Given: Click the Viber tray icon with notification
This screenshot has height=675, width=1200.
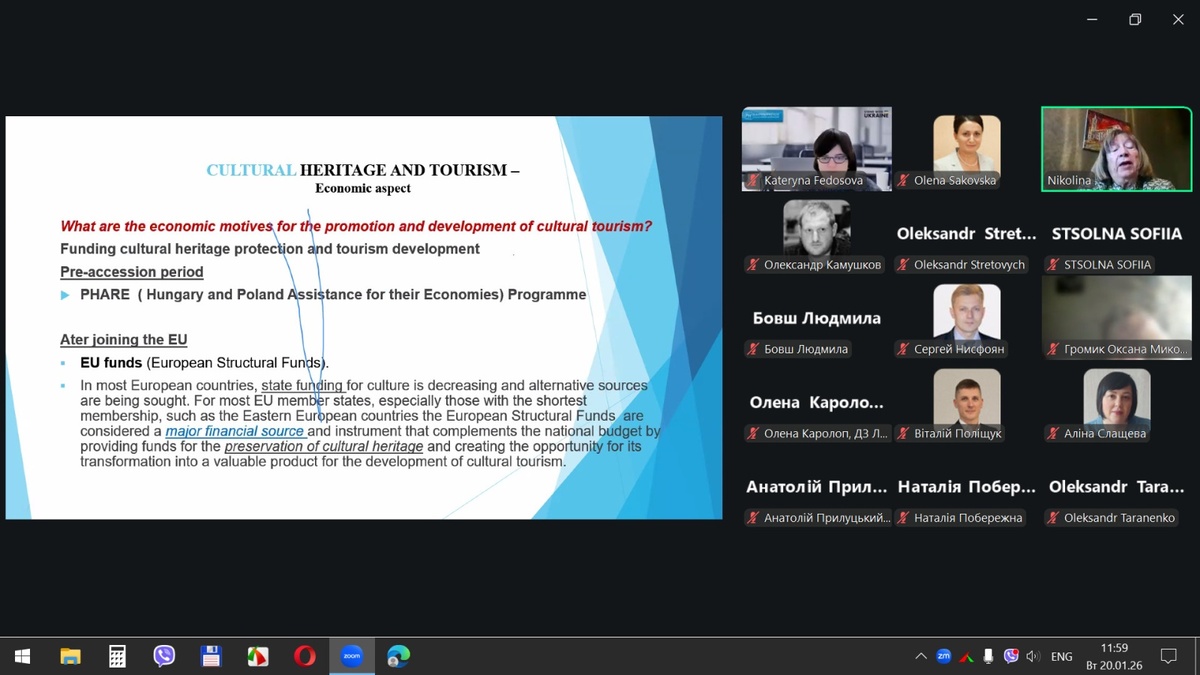Looking at the screenshot, I should [1011, 656].
